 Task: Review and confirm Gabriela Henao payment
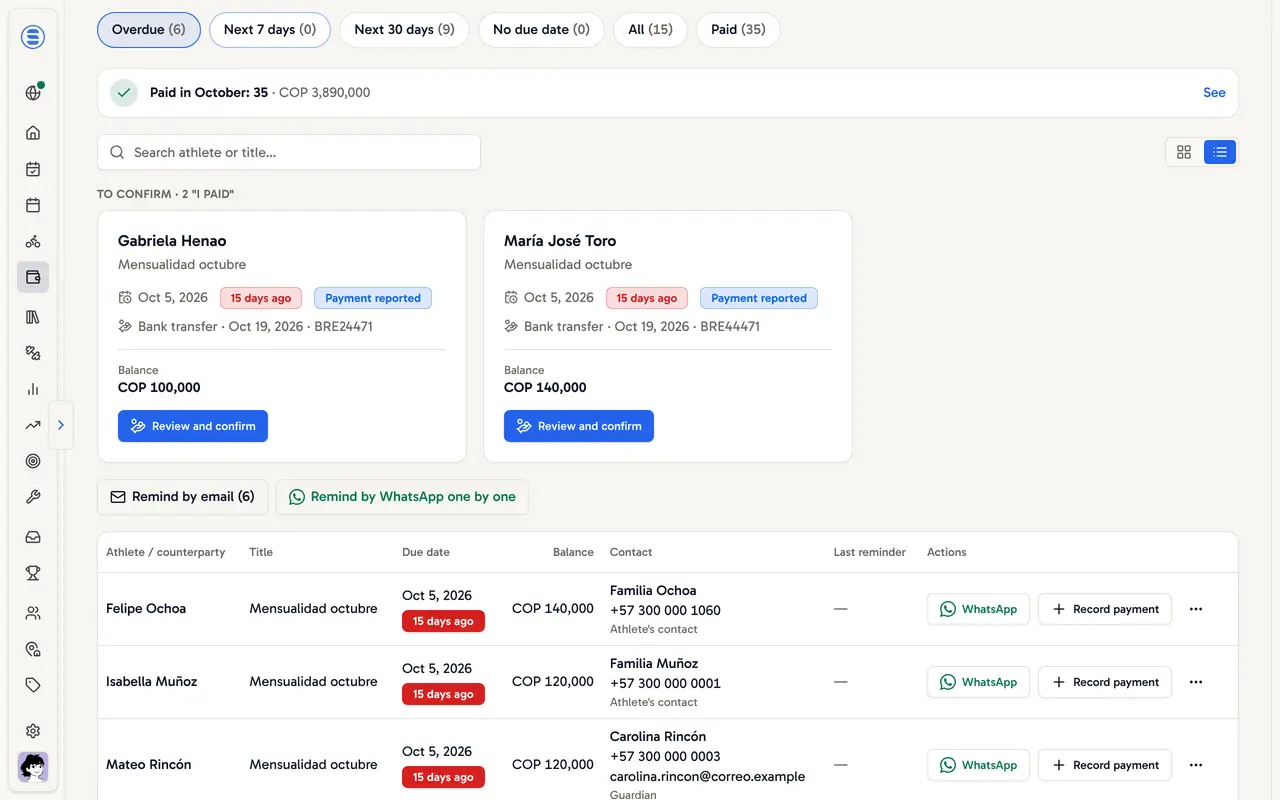click(x=193, y=426)
